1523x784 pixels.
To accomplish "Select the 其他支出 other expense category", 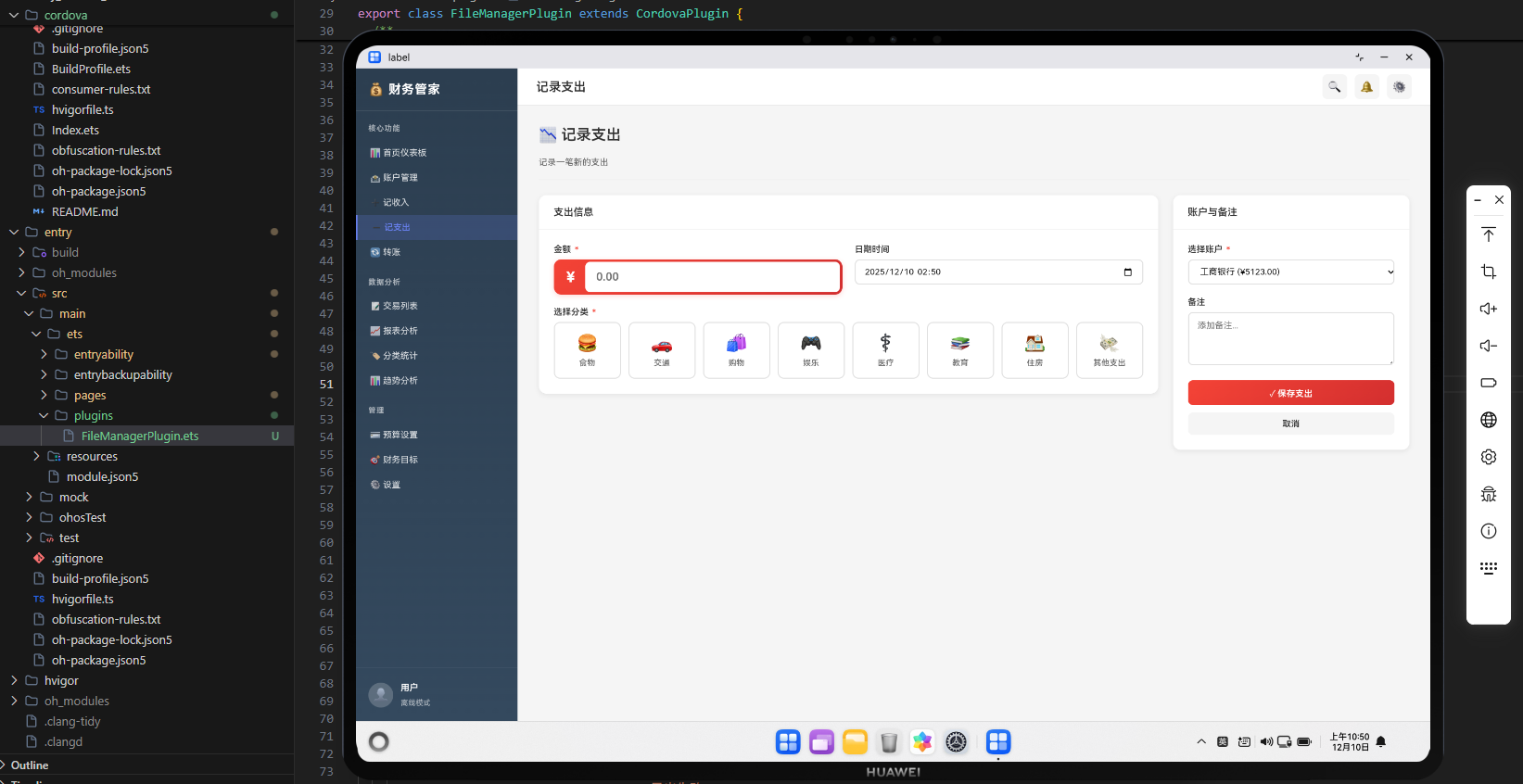I will tap(1110, 350).
